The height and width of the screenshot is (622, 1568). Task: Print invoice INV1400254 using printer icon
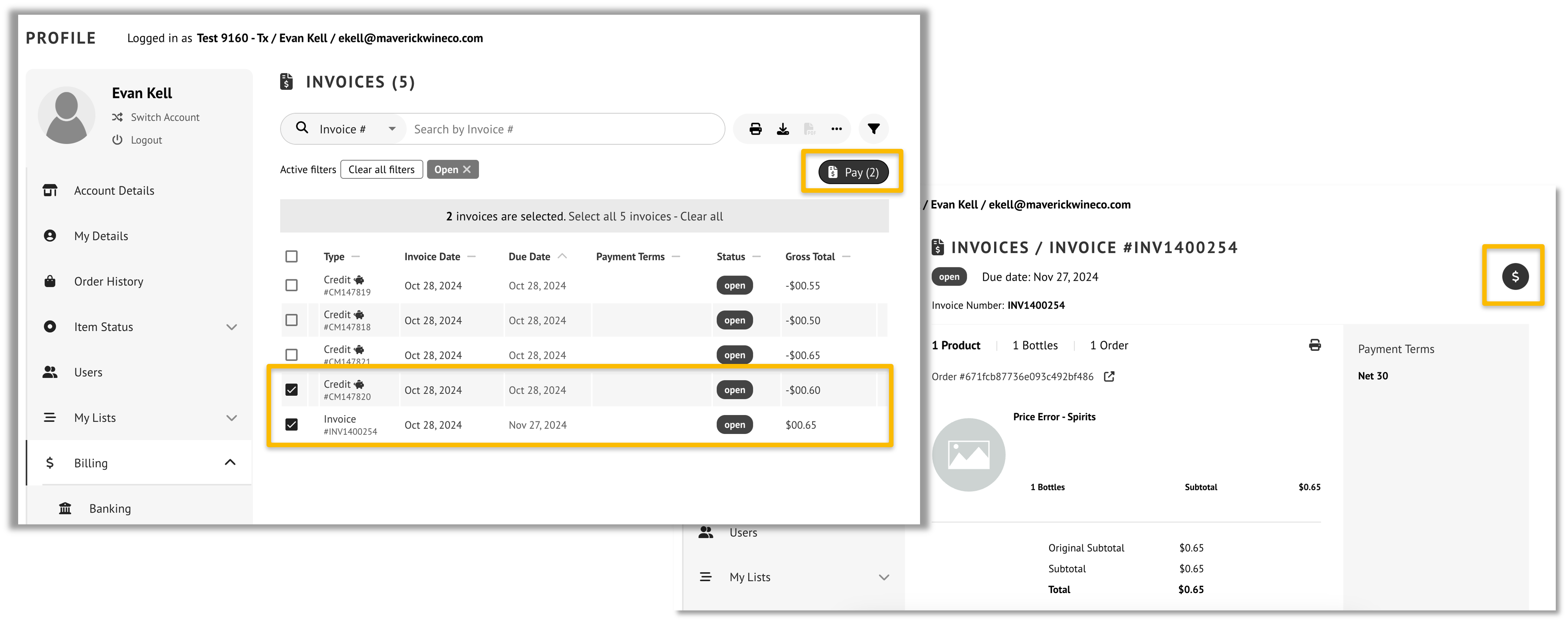coord(1315,345)
